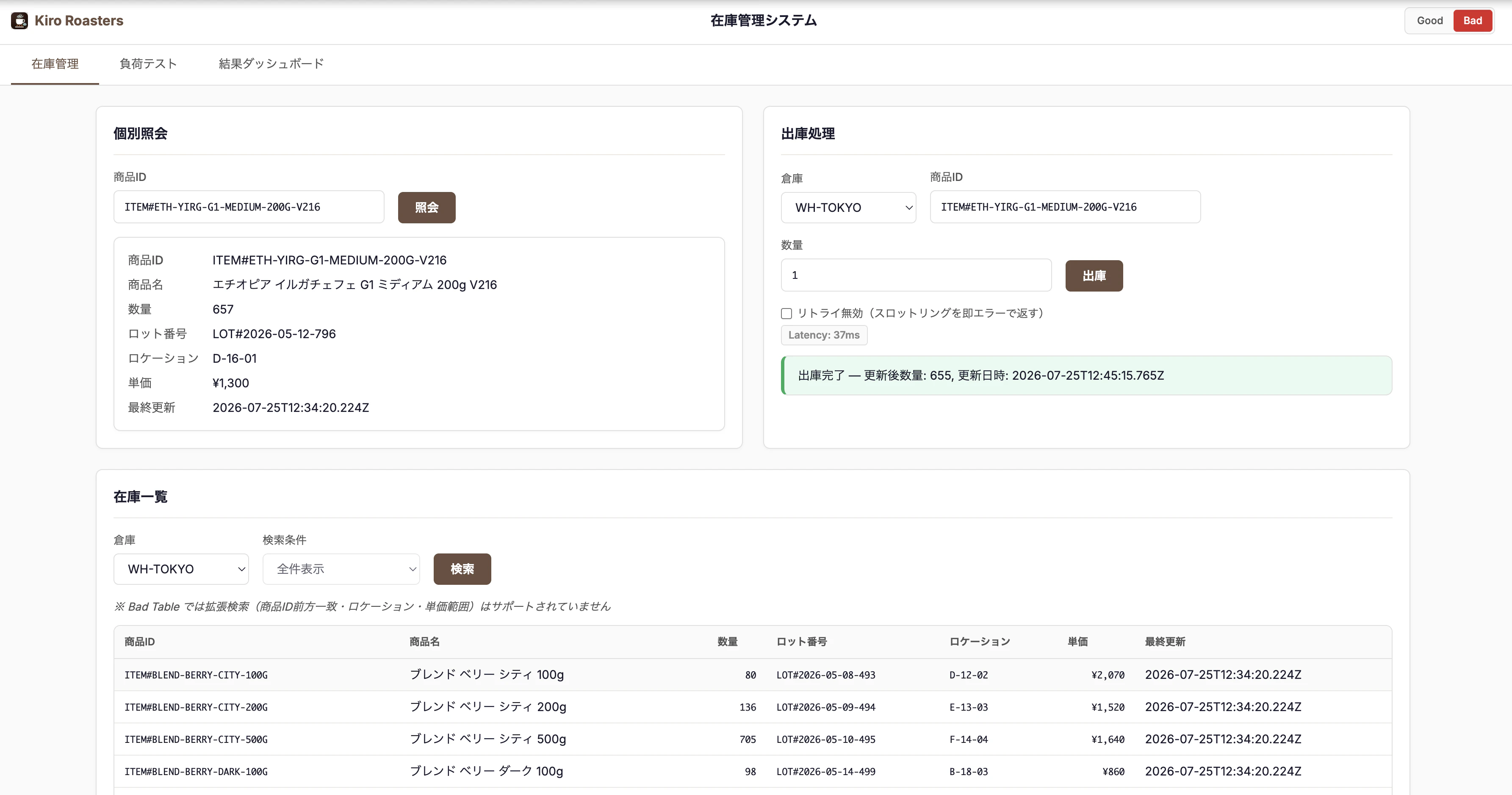Image resolution: width=1512 pixels, height=795 pixels.
Task: Click location cell D-12-02
Action: point(969,675)
